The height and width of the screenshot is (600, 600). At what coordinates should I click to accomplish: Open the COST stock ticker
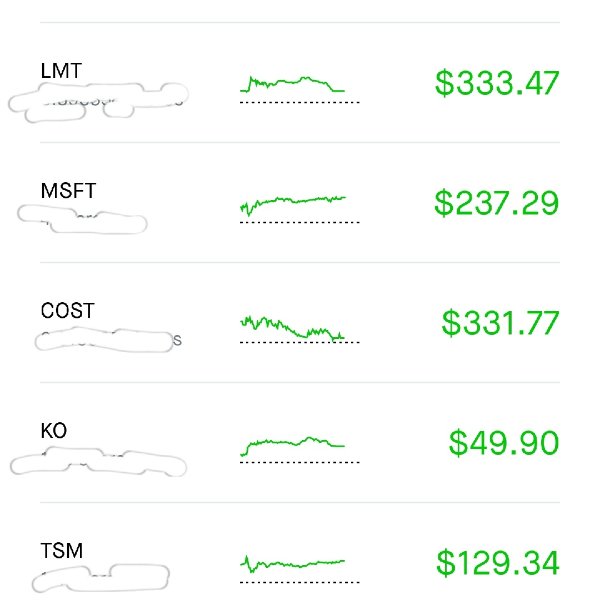pyautogui.click(x=68, y=311)
